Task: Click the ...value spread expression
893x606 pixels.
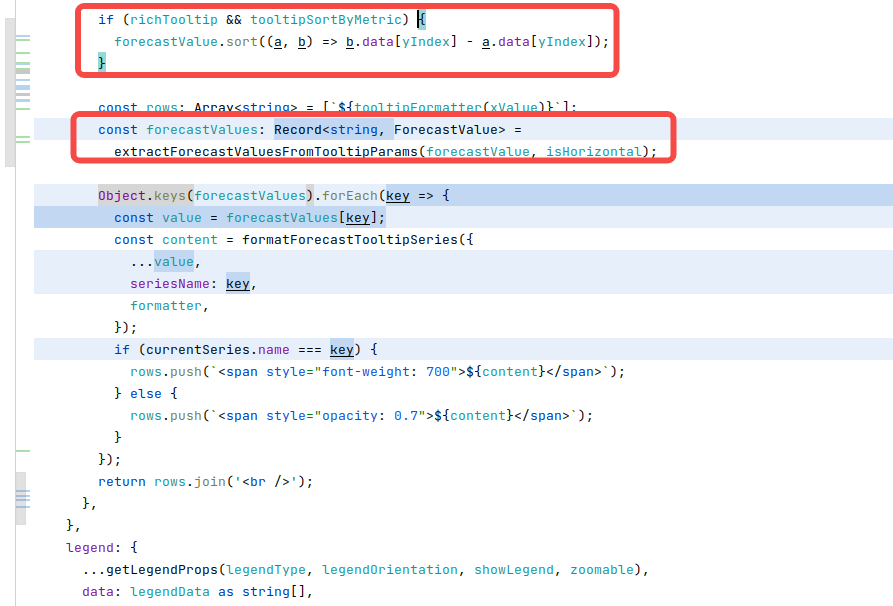Action: 162,262
